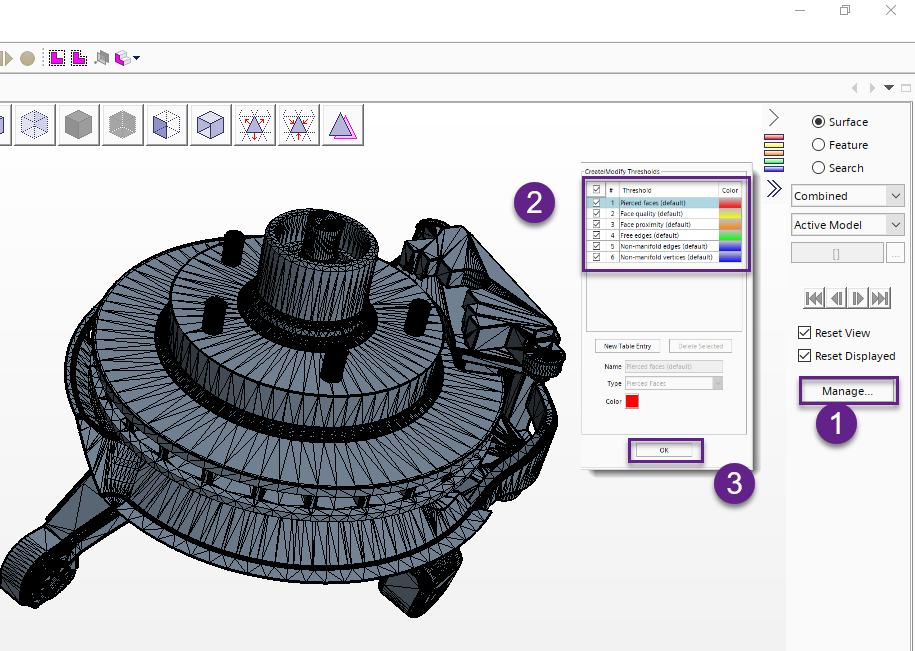The height and width of the screenshot is (651, 915).
Task: Click the left tab scroll arrow
Action: (x=855, y=88)
